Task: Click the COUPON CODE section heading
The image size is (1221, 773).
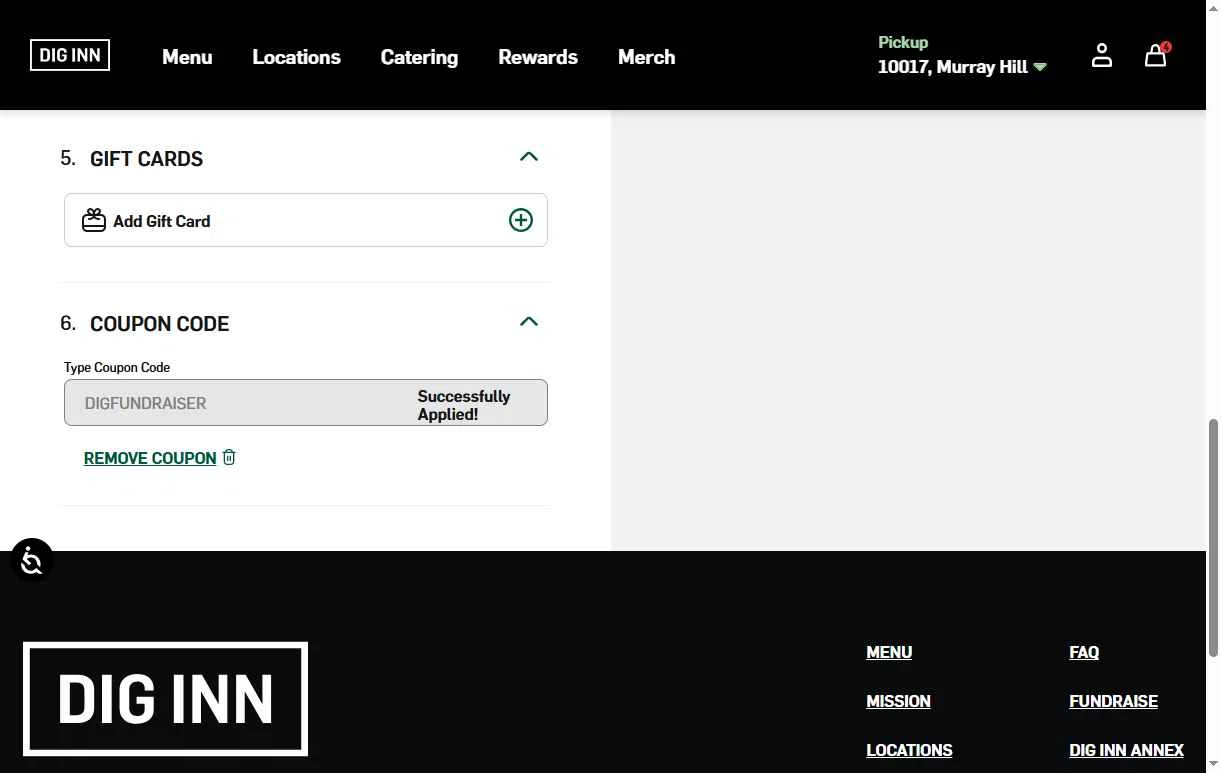Action: pyautogui.click(x=160, y=324)
